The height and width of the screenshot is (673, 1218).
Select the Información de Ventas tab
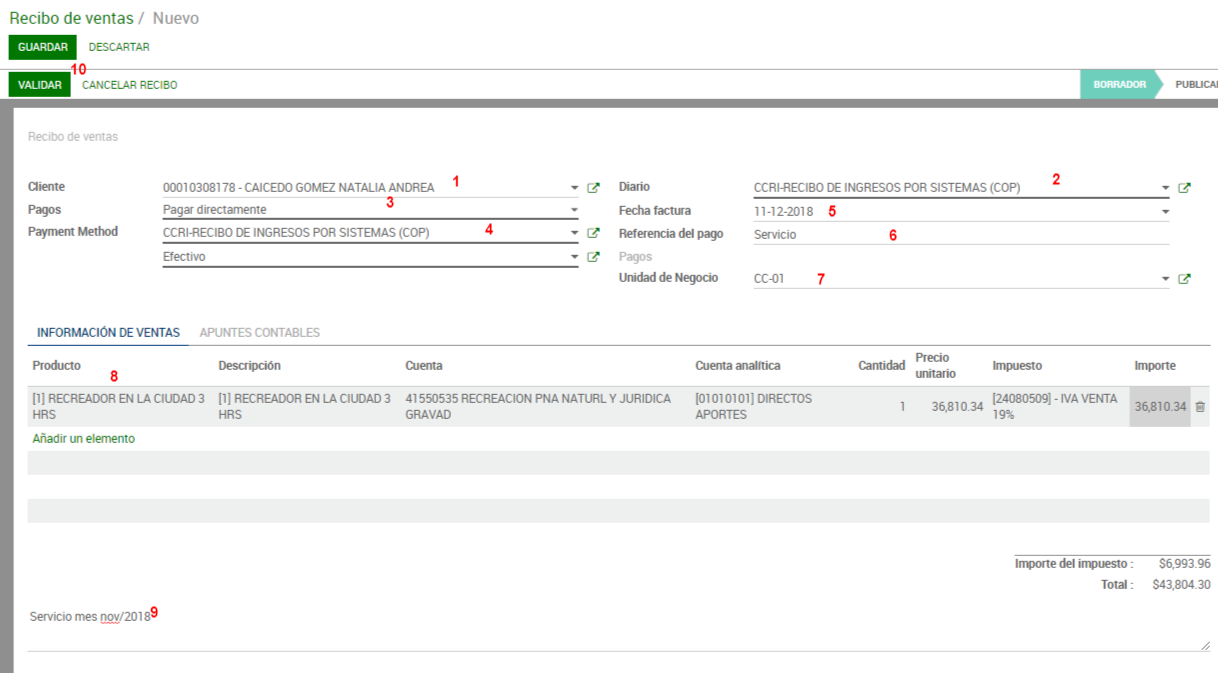coord(108,333)
